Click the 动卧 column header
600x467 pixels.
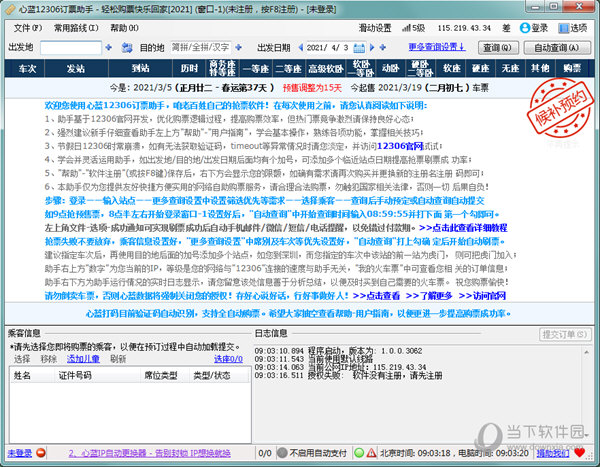(x=390, y=69)
